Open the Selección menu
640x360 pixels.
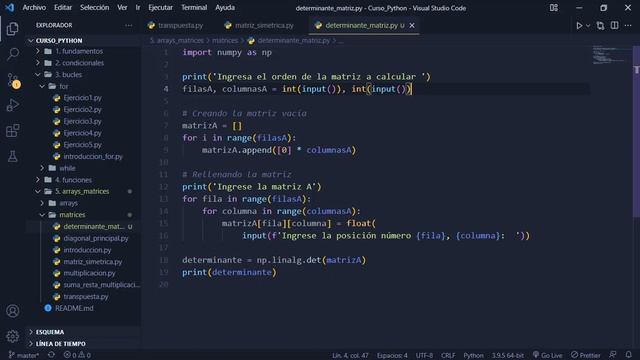(x=94, y=8)
